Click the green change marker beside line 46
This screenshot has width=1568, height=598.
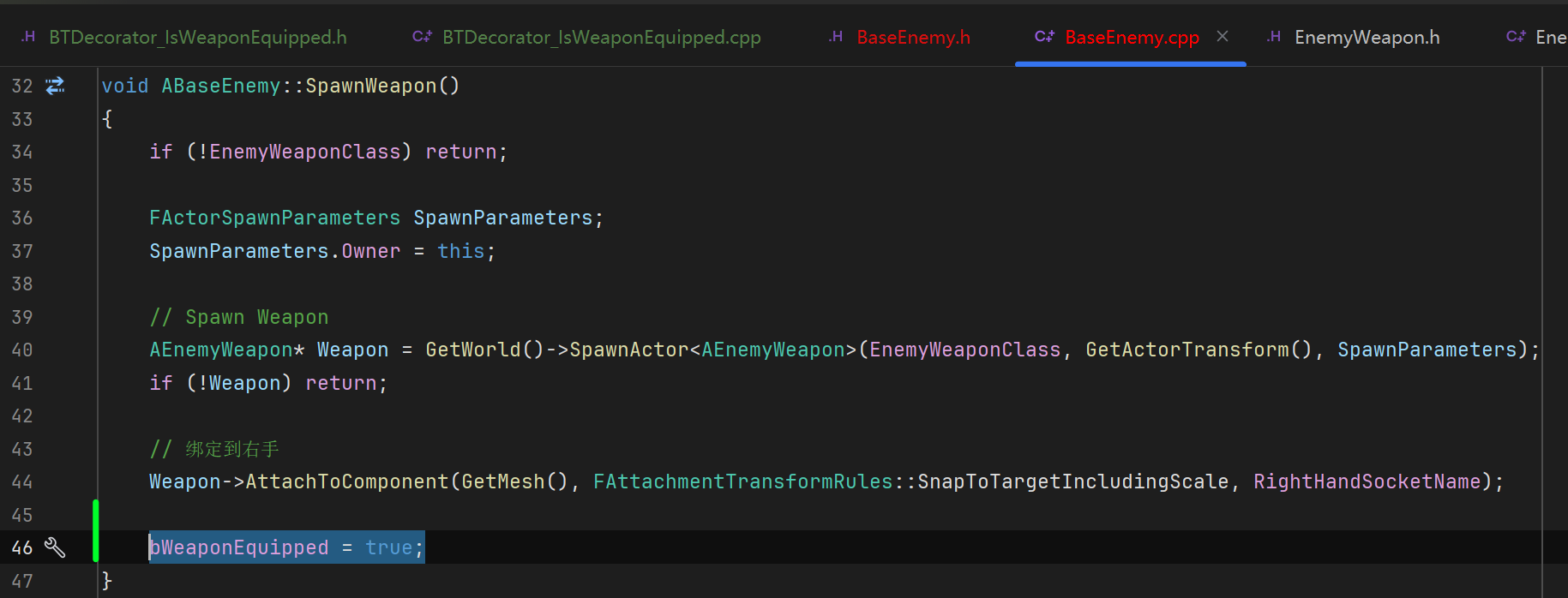tap(95, 531)
